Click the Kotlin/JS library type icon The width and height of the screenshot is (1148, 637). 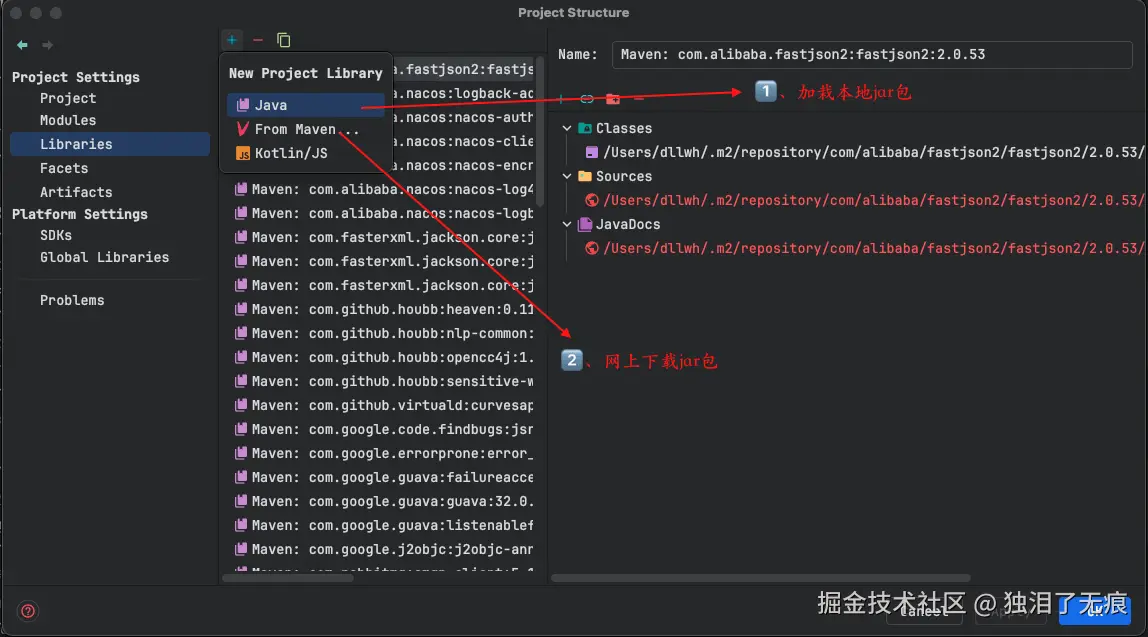pyautogui.click(x=243, y=153)
